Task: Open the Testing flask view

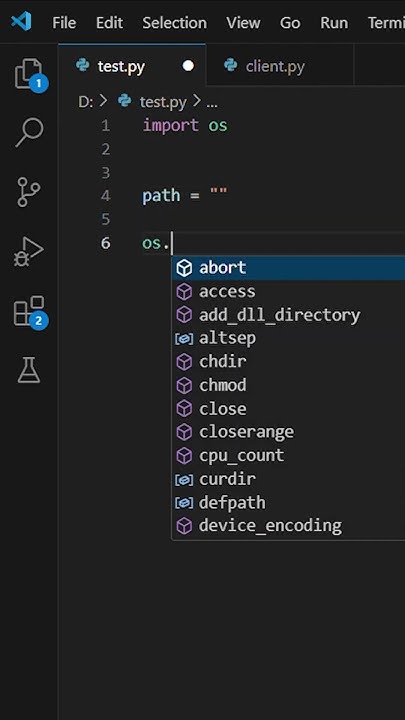Action: (x=29, y=370)
